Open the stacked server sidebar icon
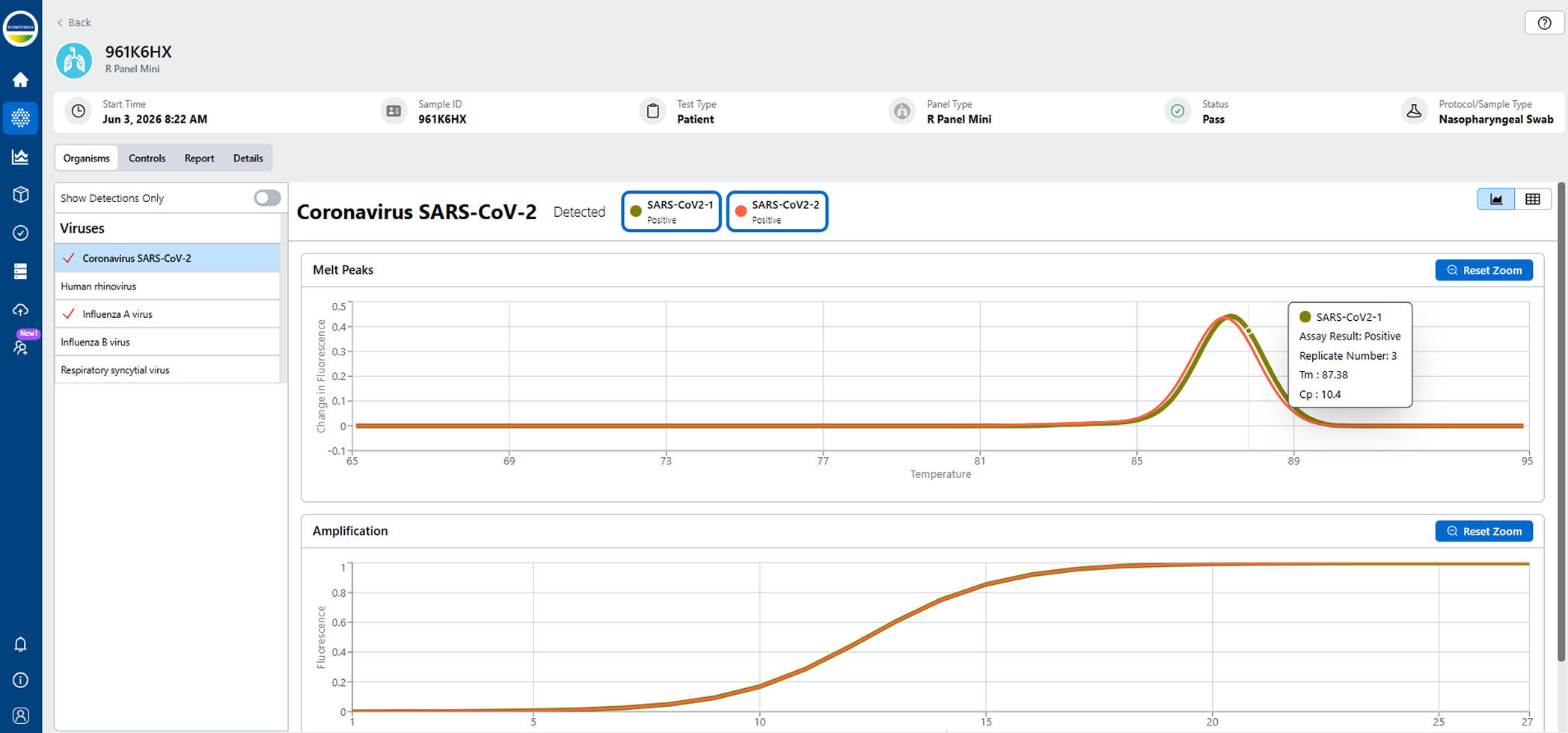This screenshot has width=1568, height=733. 20,271
